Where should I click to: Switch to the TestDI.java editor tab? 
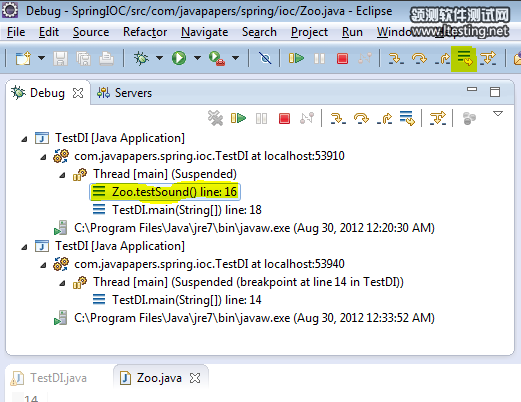coord(49,378)
